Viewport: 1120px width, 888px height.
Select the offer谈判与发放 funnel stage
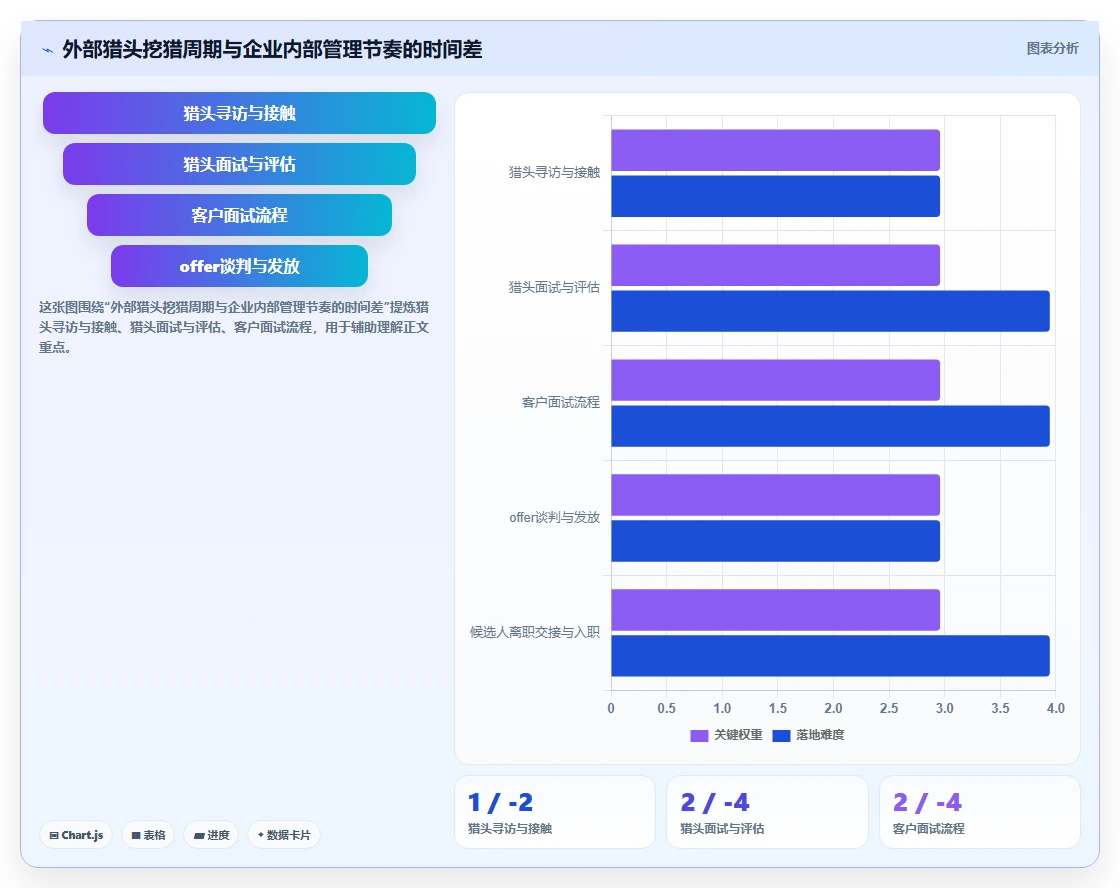(239, 266)
